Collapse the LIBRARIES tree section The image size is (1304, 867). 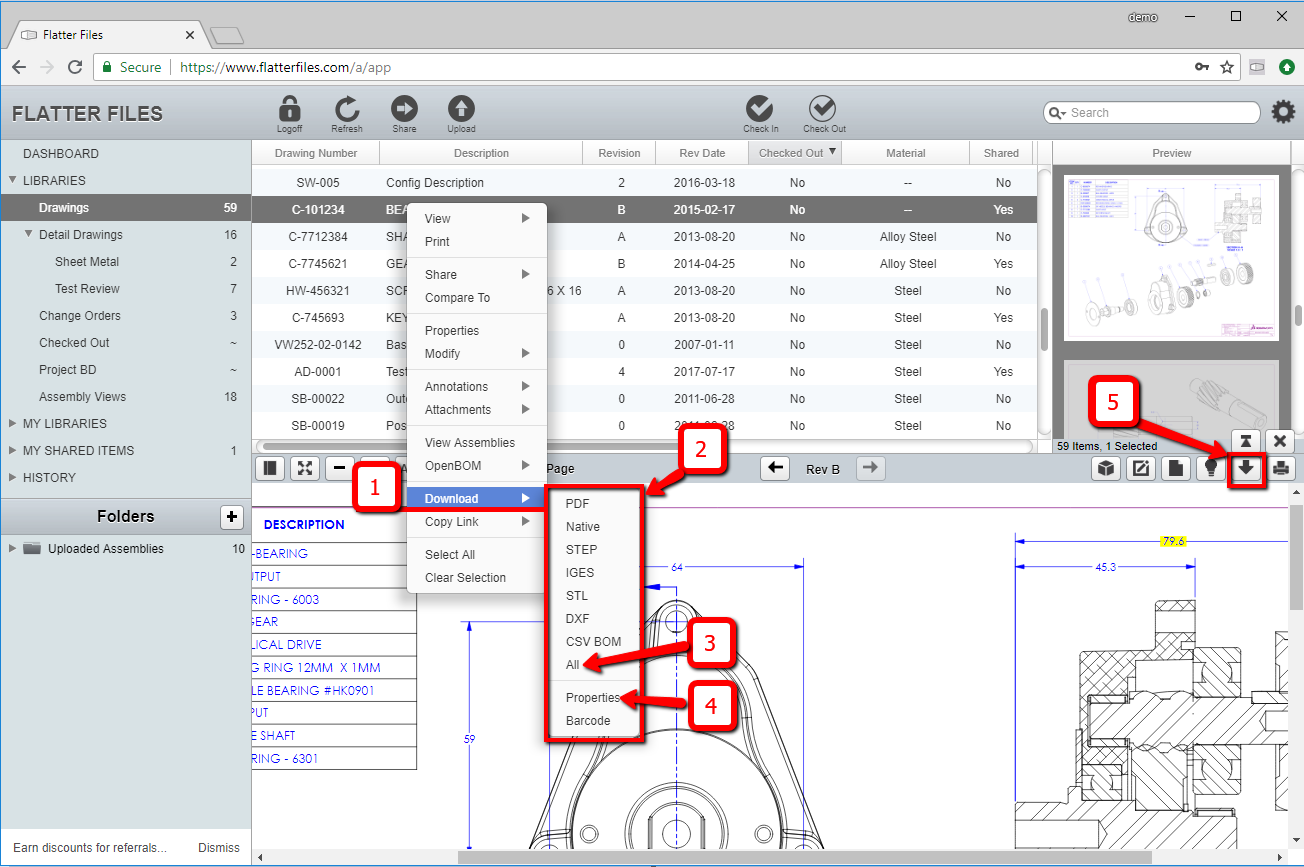[13, 181]
